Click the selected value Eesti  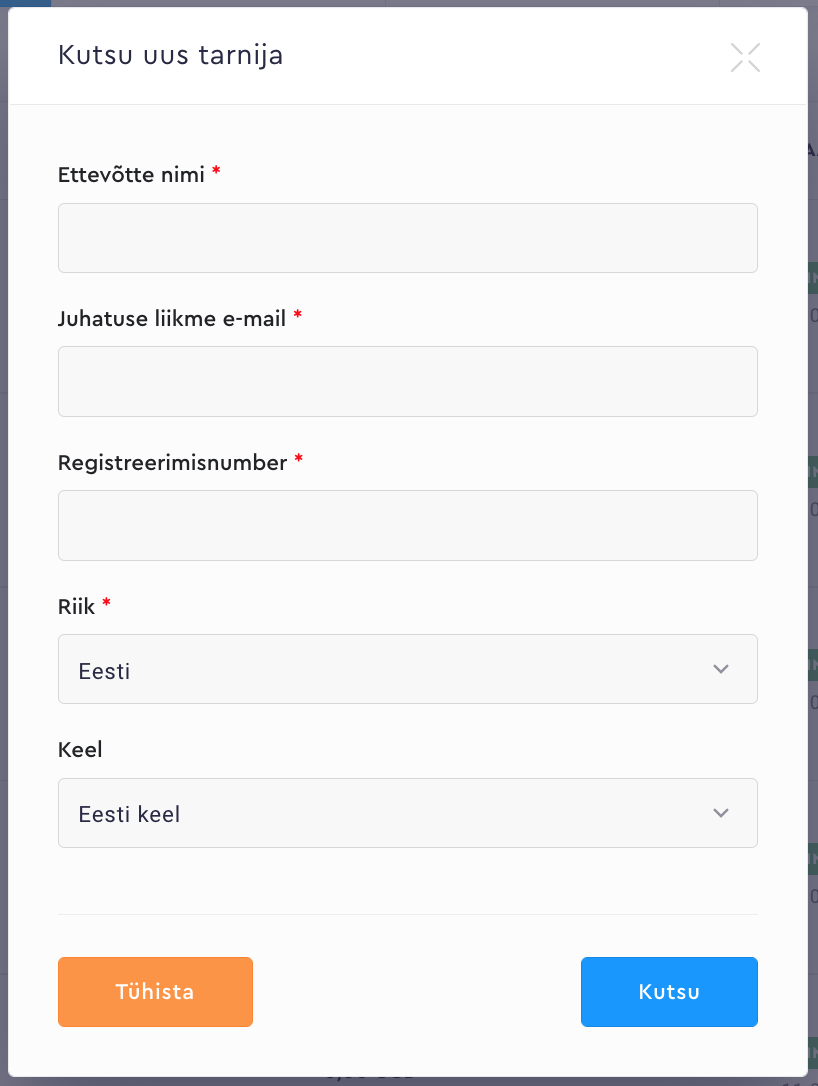104,671
